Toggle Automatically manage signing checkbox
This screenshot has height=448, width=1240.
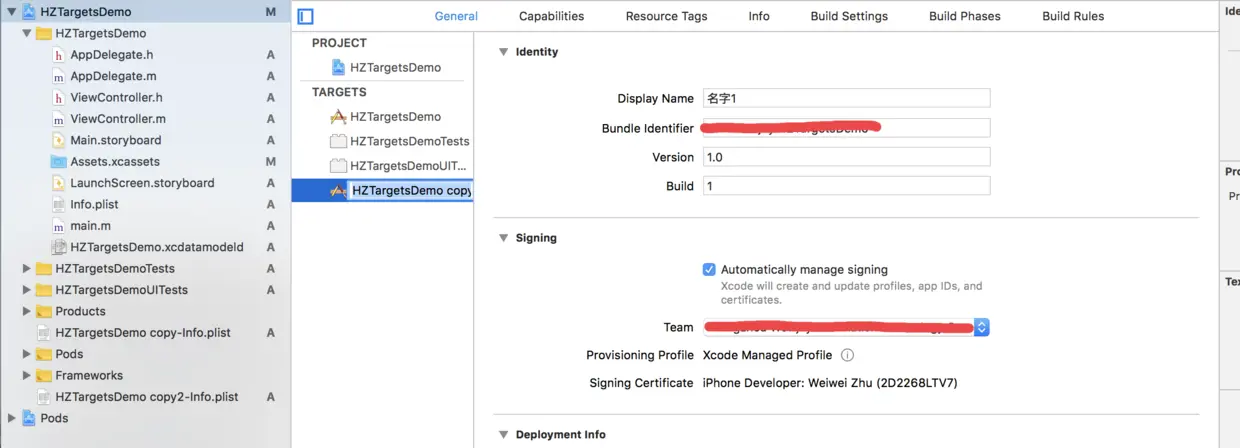click(x=709, y=270)
